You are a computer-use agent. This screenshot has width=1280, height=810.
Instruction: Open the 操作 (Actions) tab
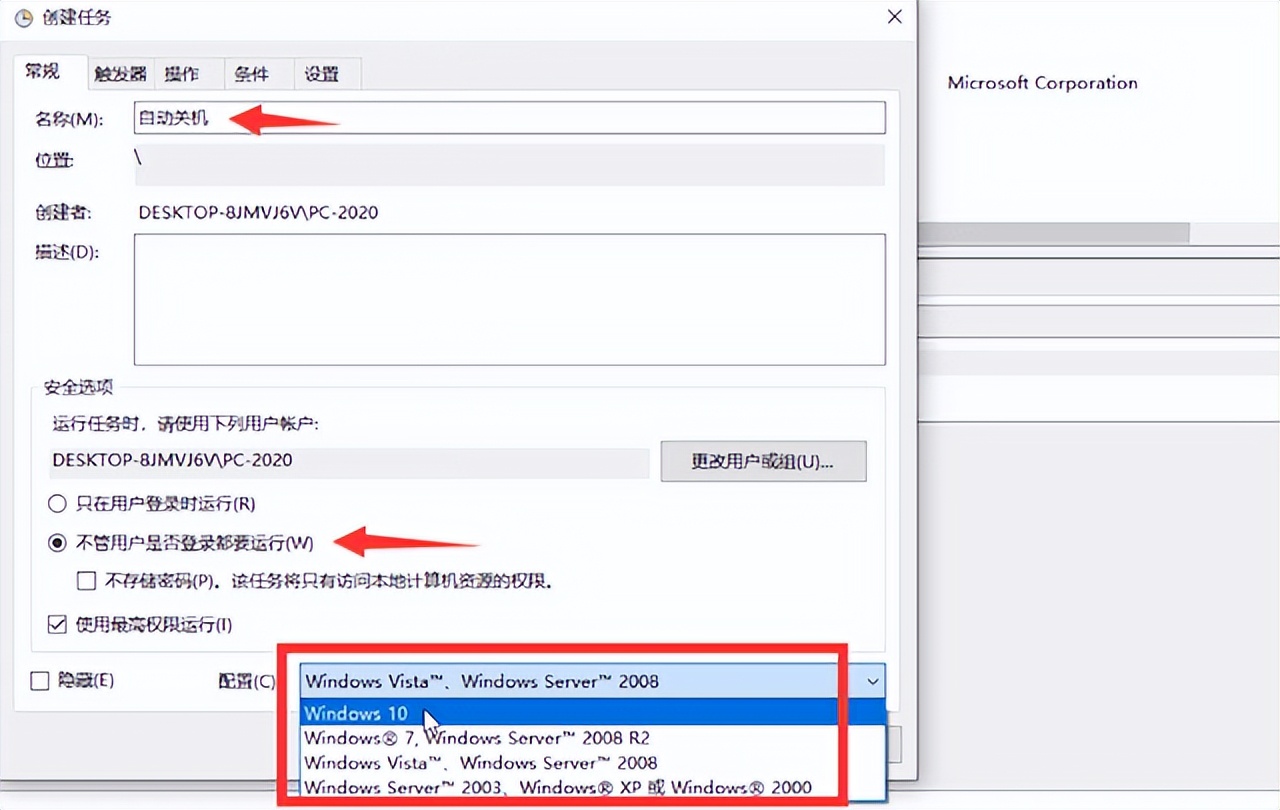point(188,73)
